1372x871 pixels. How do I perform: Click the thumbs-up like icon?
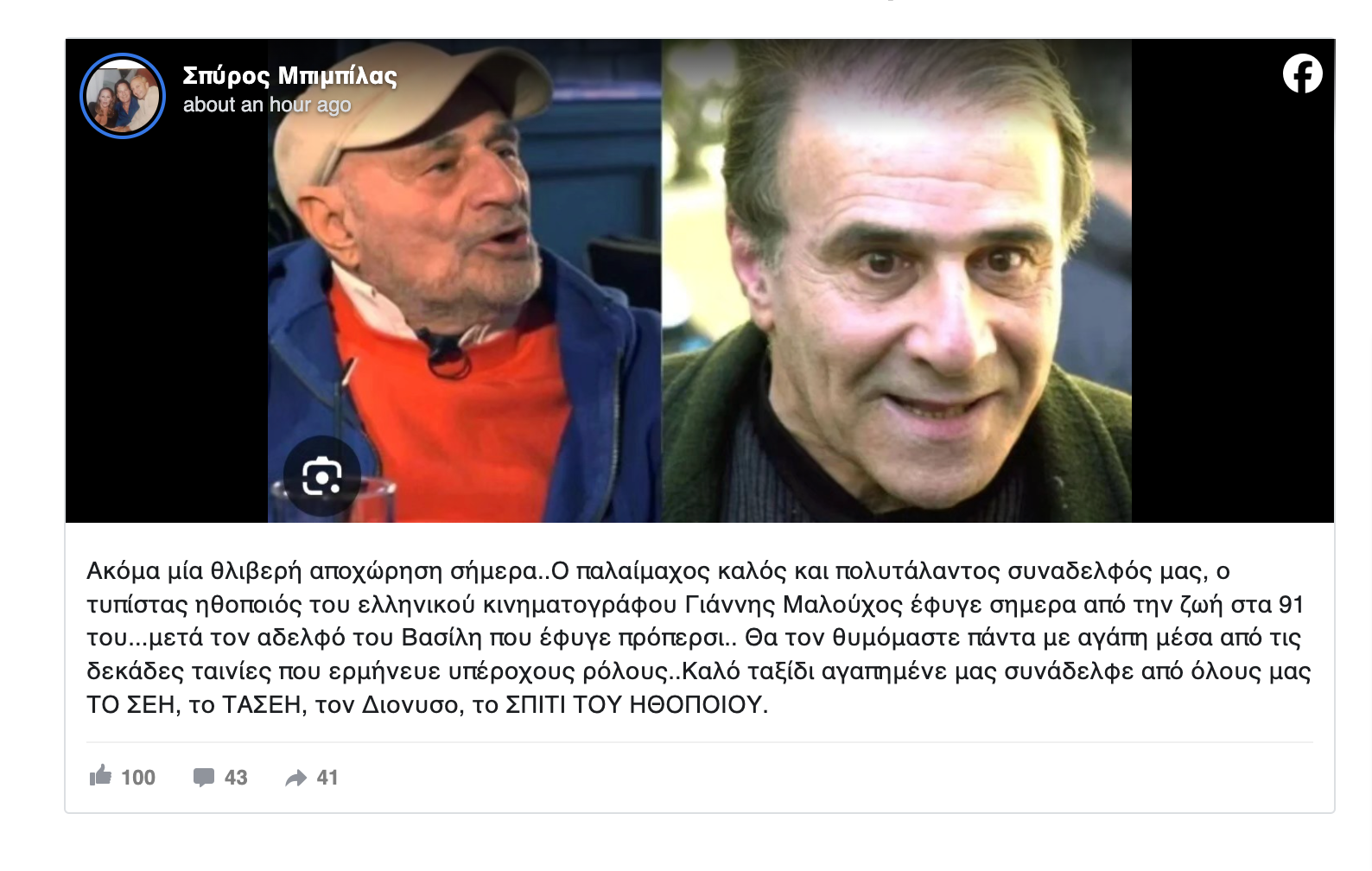(x=100, y=775)
